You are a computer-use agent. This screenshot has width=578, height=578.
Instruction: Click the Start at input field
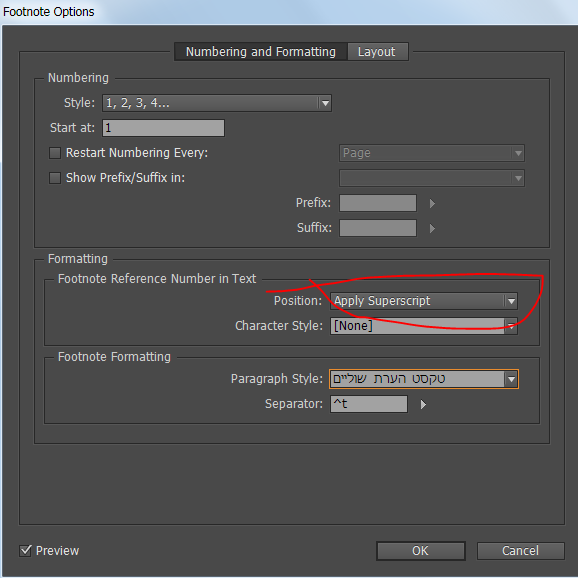point(163,128)
